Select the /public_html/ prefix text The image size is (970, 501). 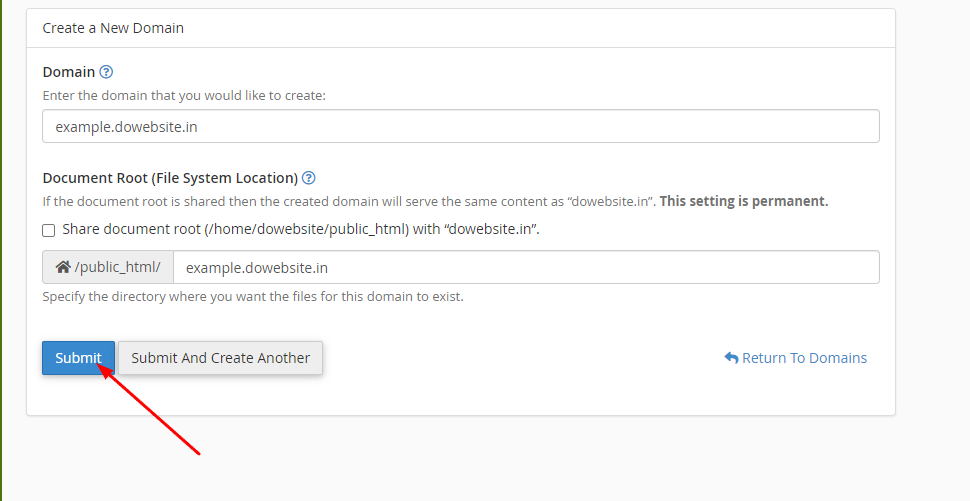tap(118, 267)
